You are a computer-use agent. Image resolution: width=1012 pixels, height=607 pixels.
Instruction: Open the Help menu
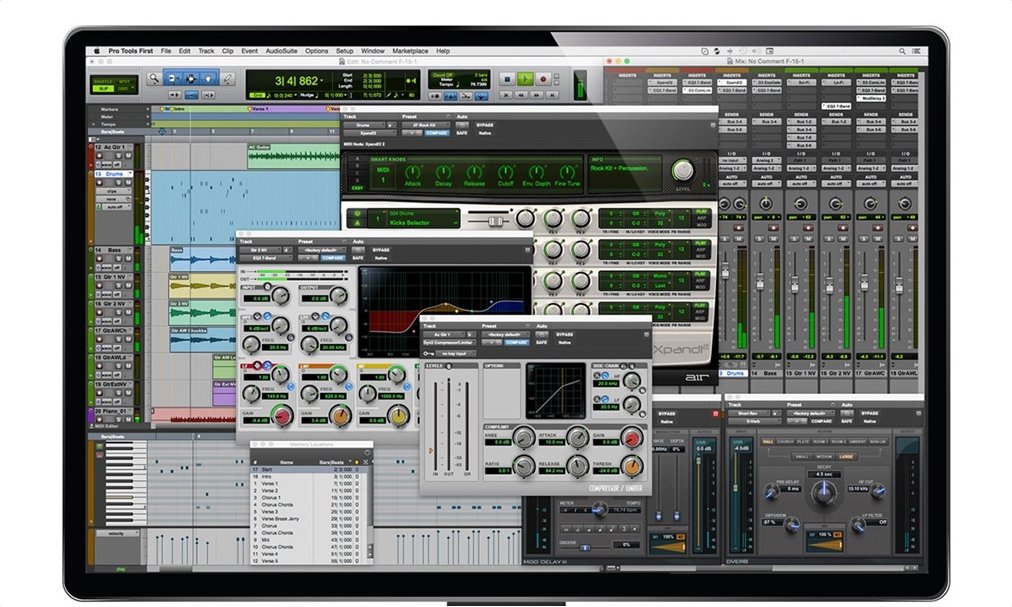click(x=443, y=51)
